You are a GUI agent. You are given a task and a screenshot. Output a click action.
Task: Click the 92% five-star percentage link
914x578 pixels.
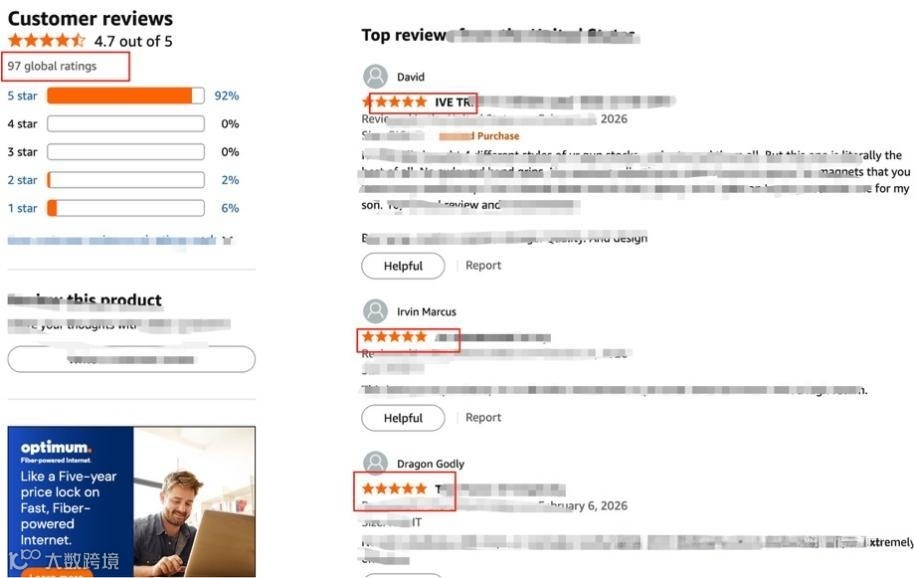227,96
